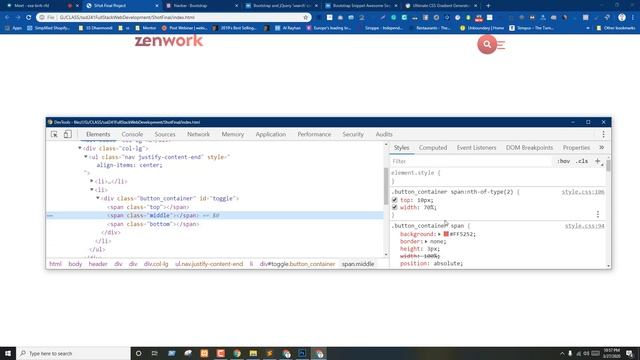Screen dimensions: 640x360
Task: Click the Windows taskbar search box
Action: (73, 353)
